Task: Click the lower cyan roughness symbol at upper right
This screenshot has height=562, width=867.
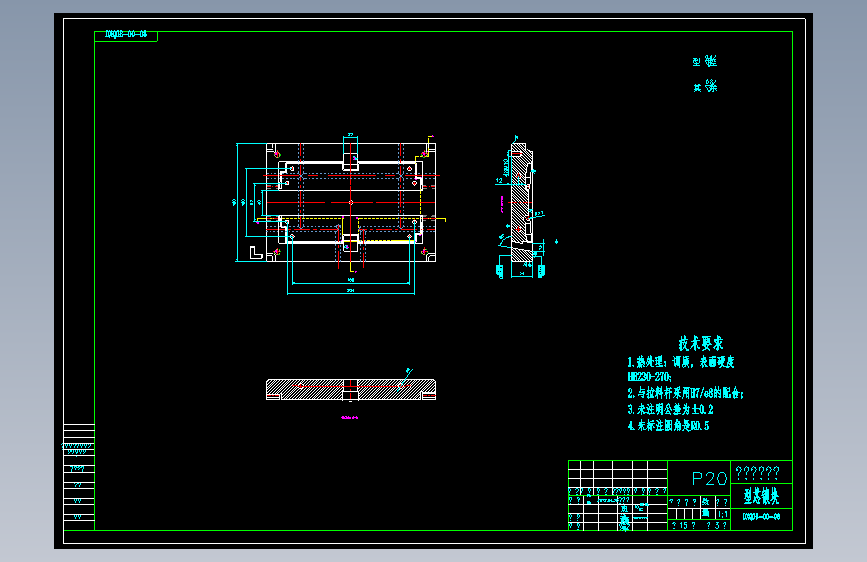Action: pos(705,86)
